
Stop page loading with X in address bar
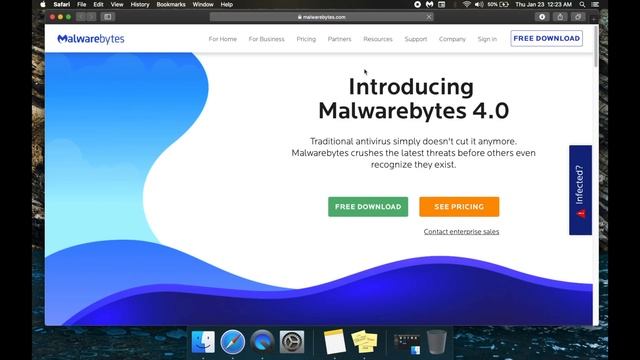coord(429,17)
